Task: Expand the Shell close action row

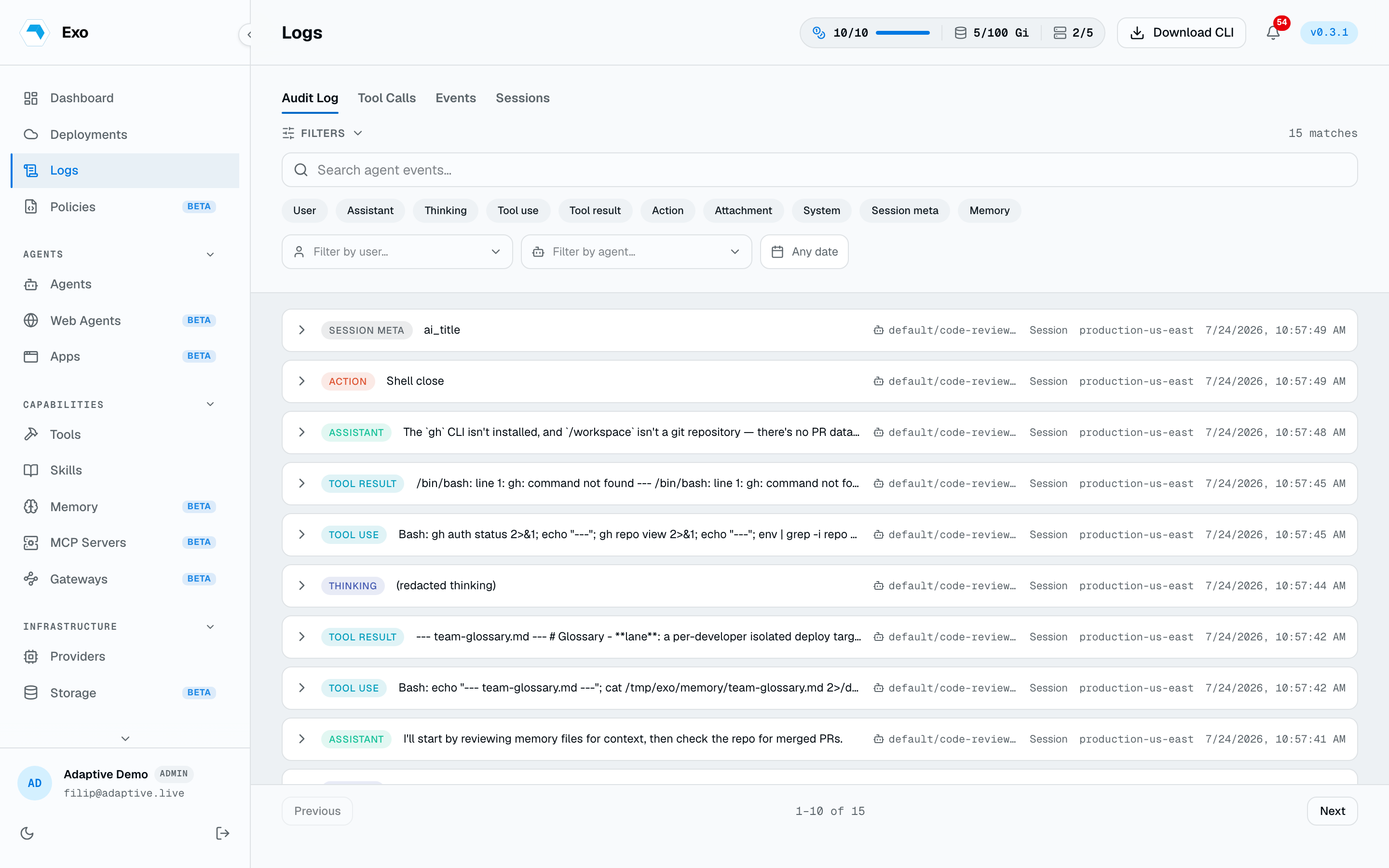Action: (301, 381)
